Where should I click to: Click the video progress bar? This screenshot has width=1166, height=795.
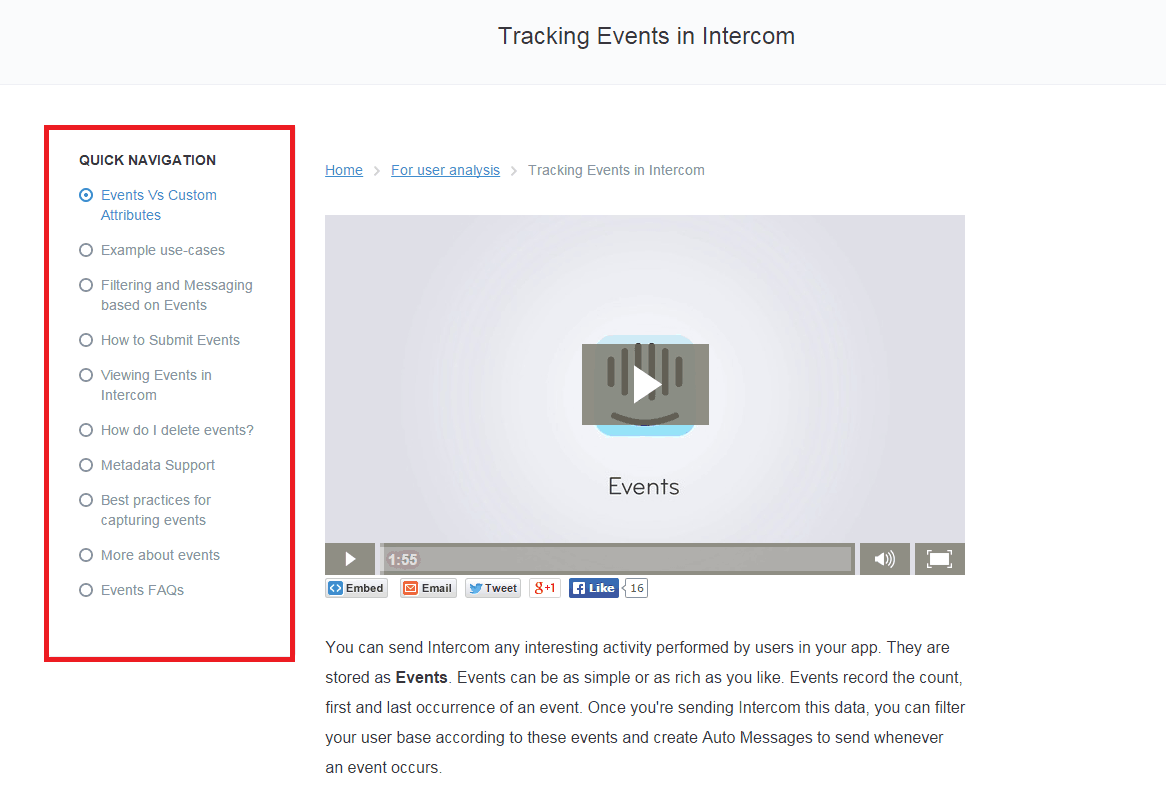pyautogui.click(x=617, y=559)
